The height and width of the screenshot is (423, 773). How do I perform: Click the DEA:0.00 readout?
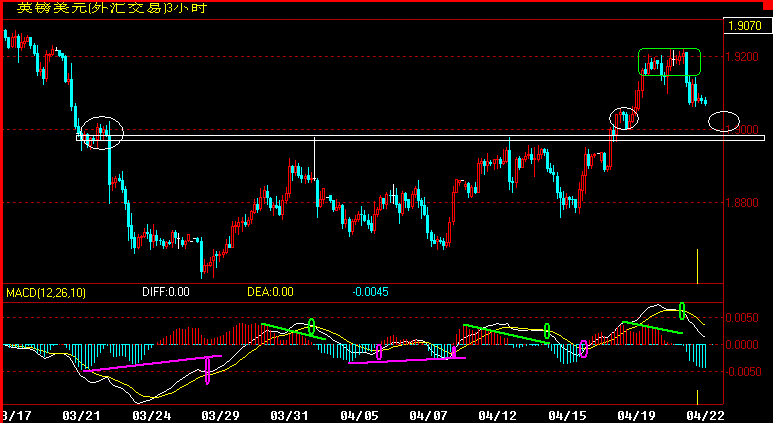[270, 292]
